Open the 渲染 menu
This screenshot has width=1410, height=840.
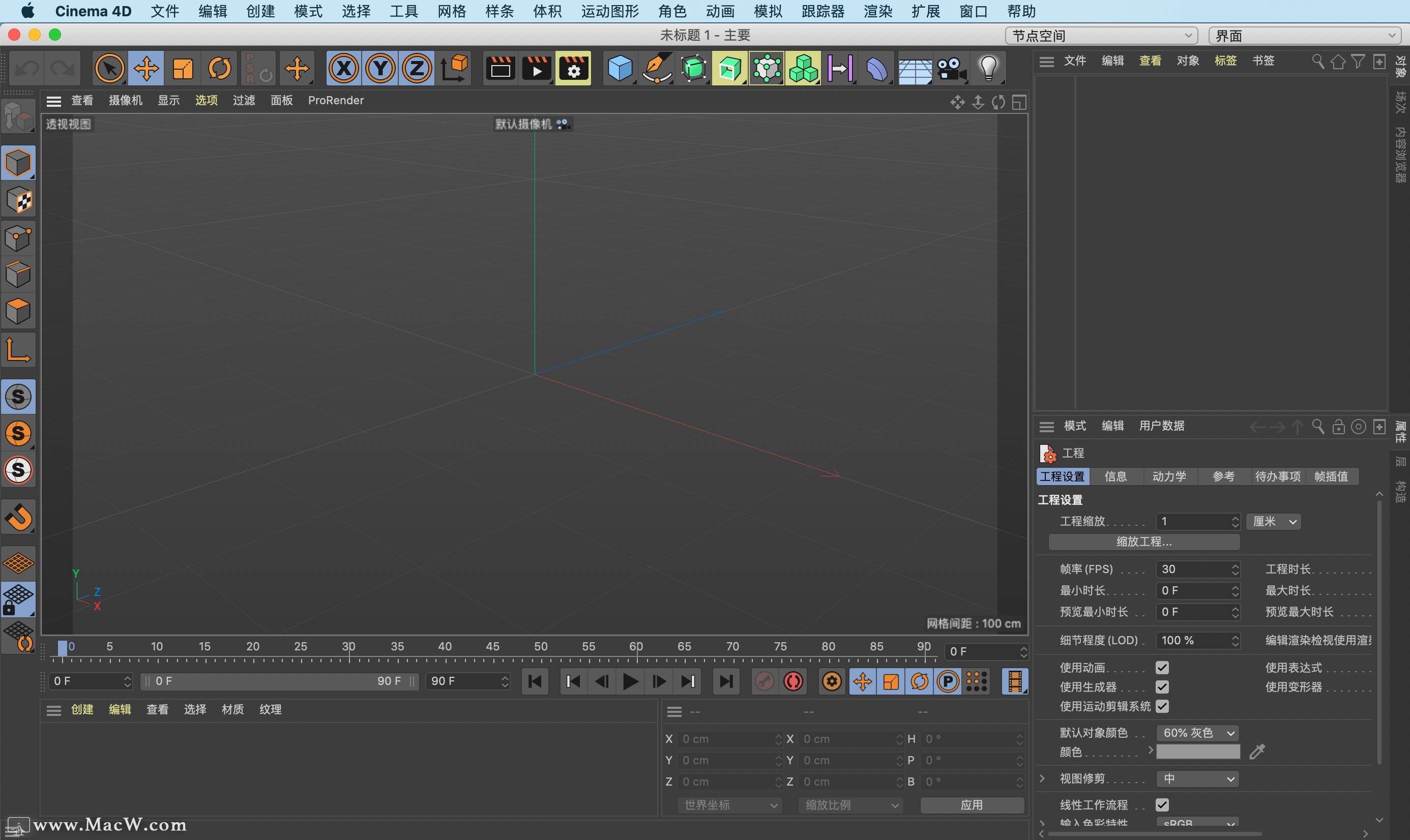878,11
